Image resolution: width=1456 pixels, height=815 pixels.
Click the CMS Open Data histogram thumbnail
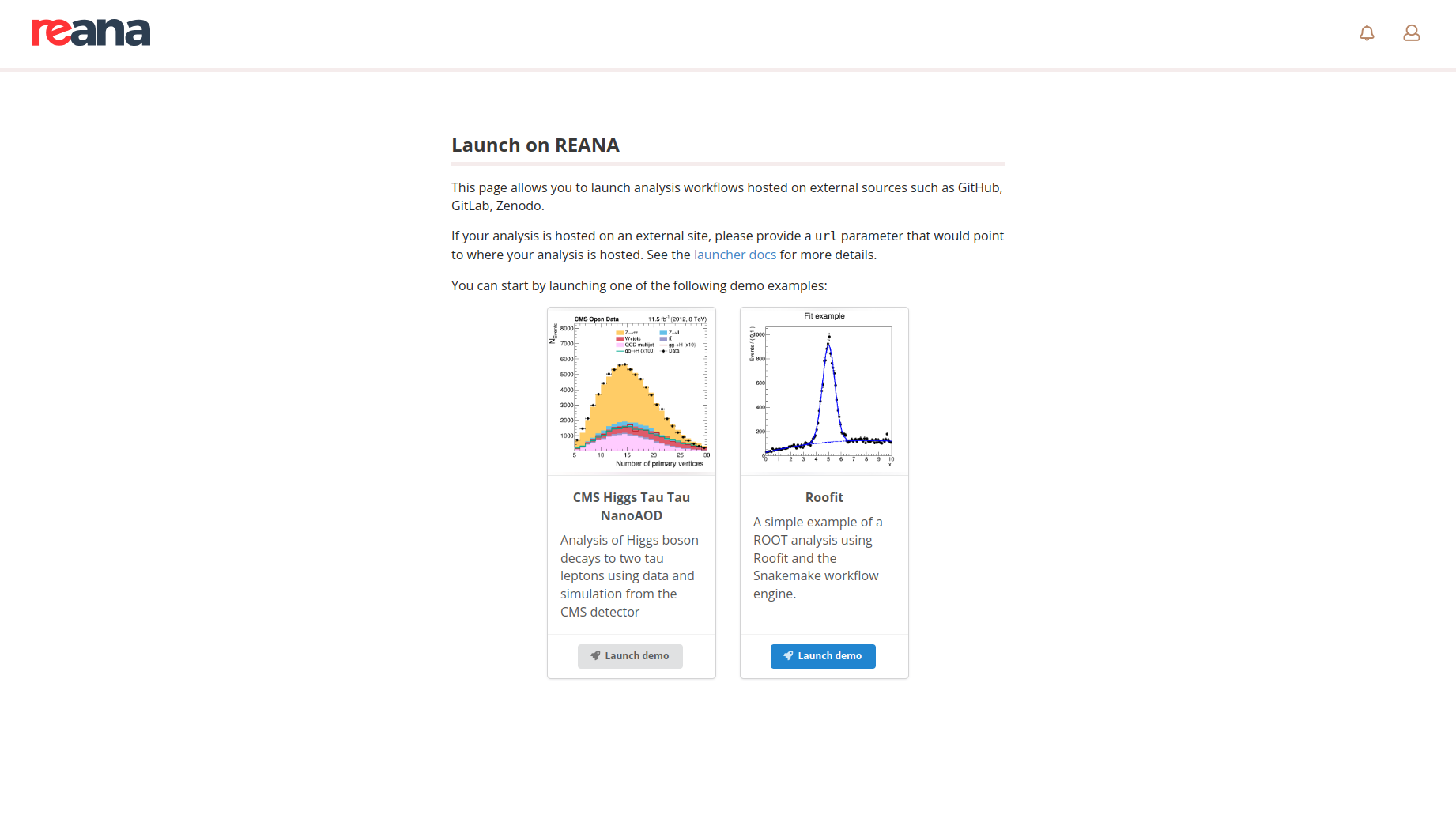click(632, 391)
